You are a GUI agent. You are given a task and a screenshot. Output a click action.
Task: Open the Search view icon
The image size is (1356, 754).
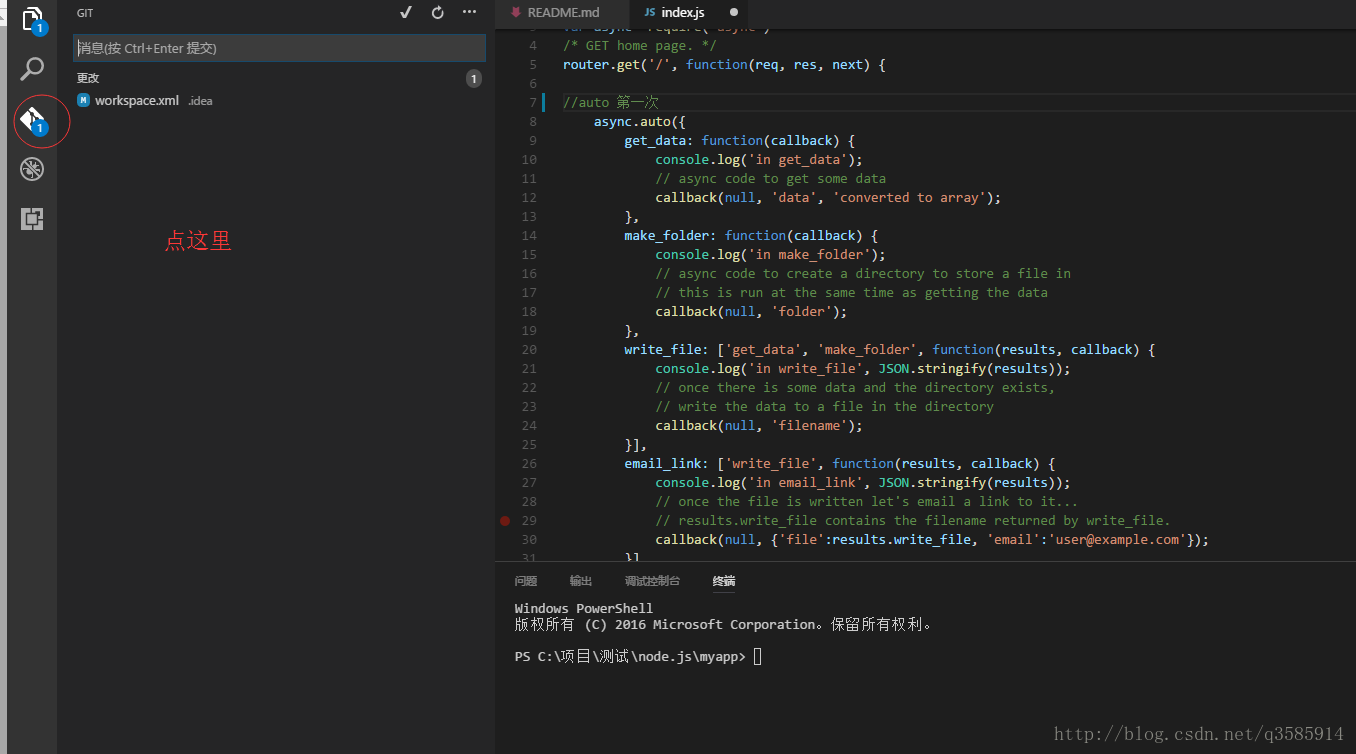point(32,69)
